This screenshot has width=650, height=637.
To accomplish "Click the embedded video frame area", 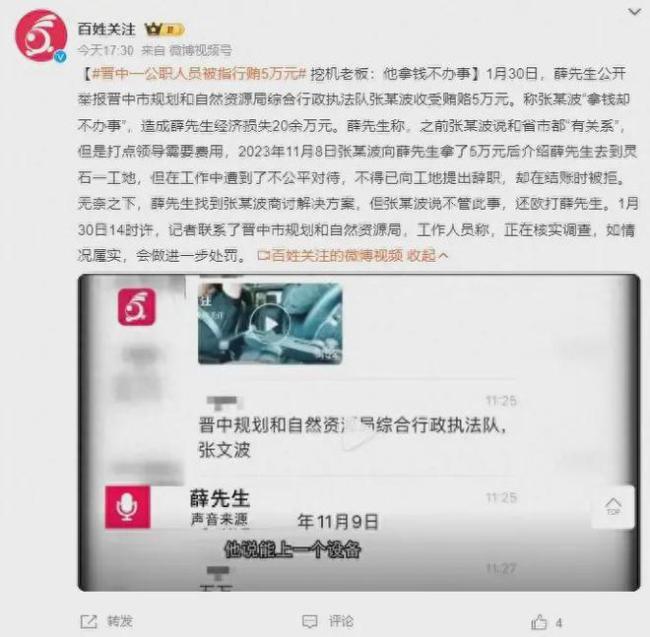I will 359,432.
